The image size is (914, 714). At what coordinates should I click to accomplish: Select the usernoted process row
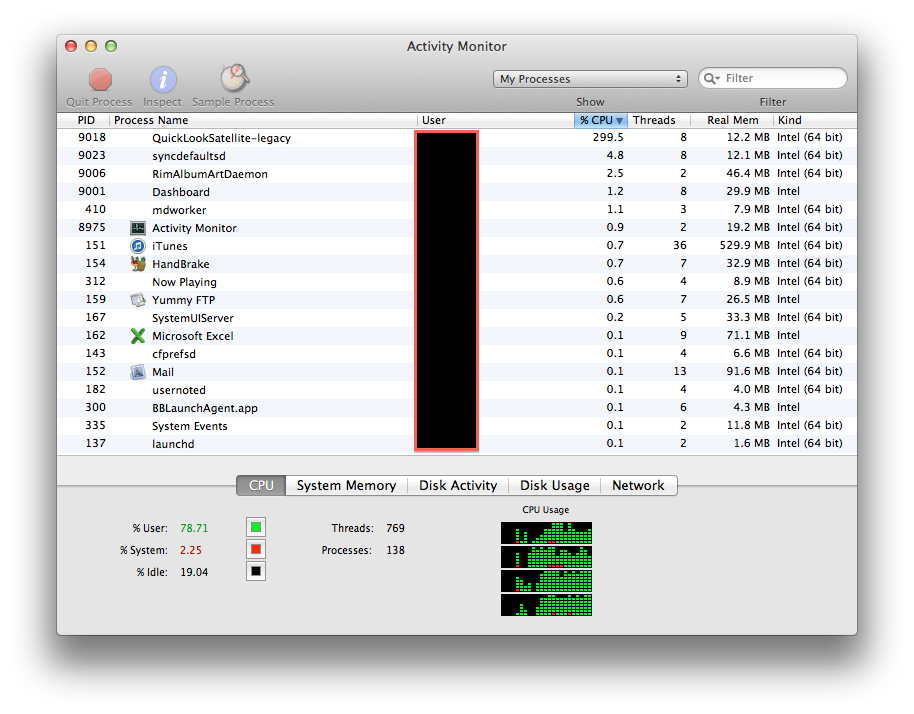pyautogui.click(x=457, y=390)
